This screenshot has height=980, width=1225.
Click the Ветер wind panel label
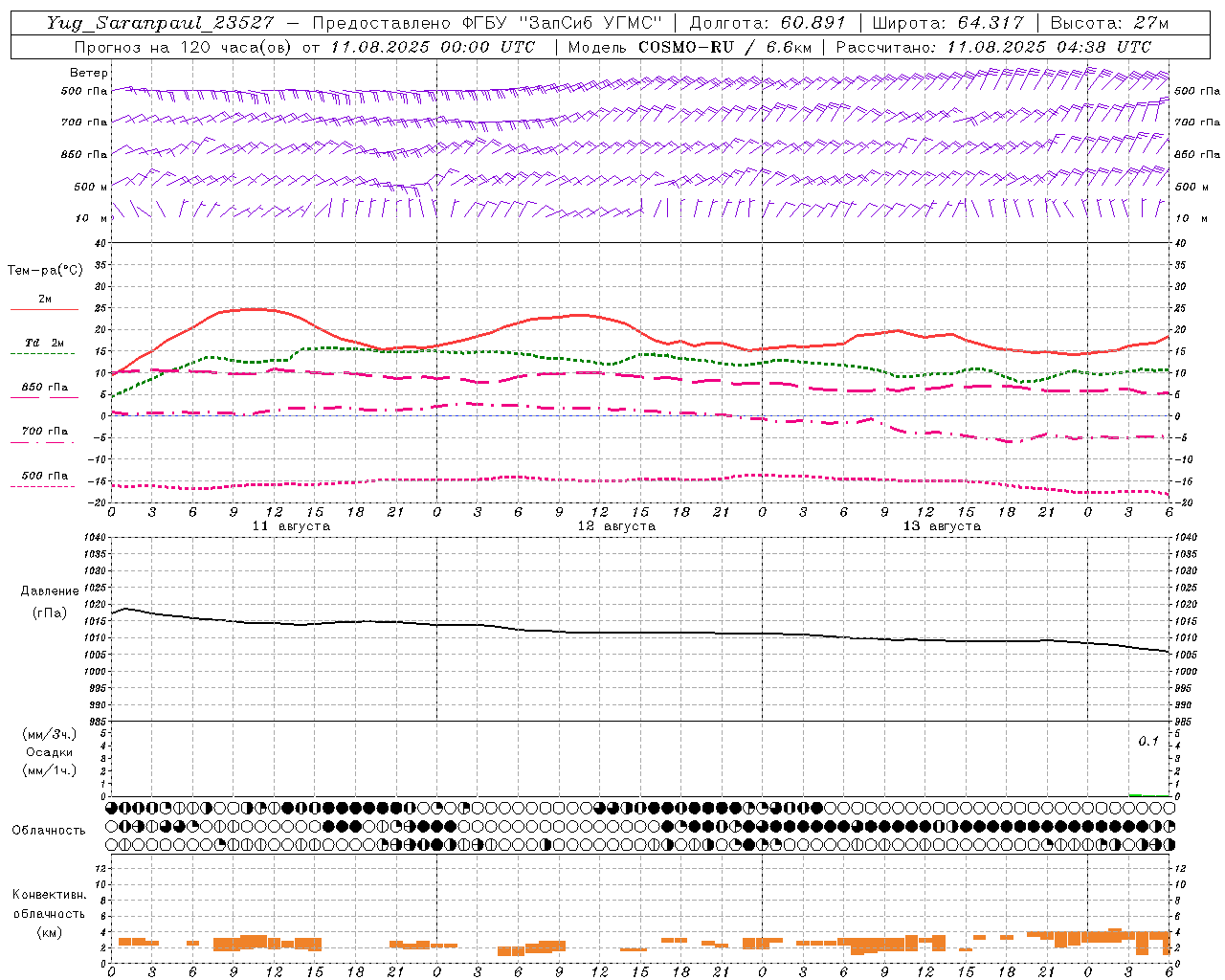pos(89,73)
